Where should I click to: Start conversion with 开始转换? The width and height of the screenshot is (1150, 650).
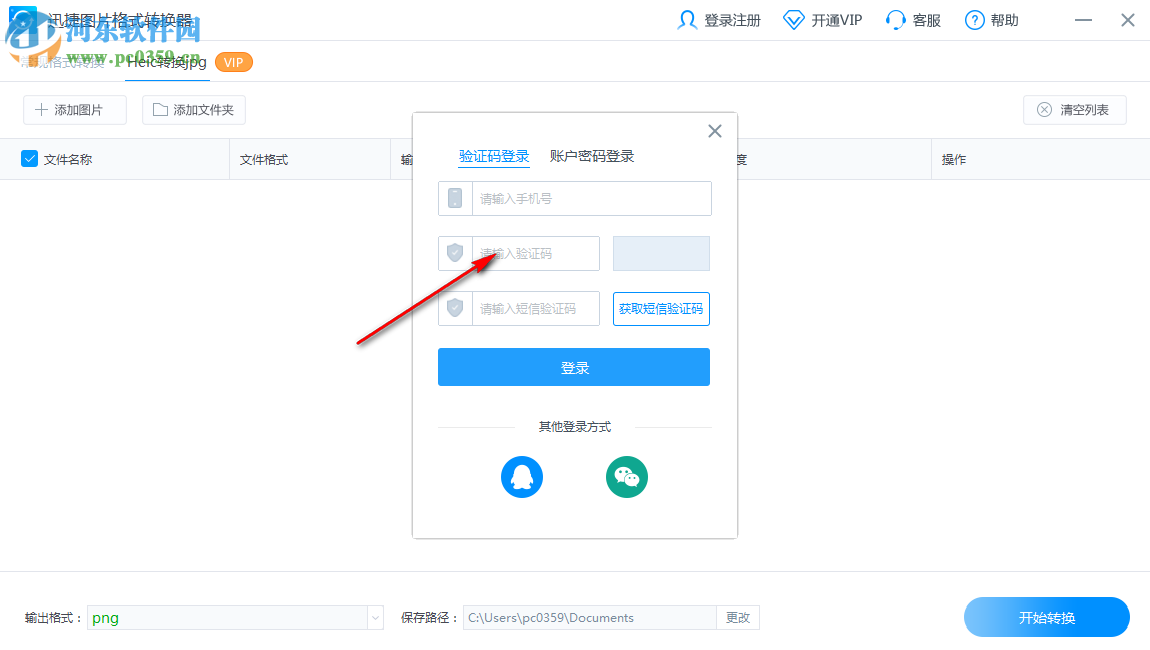pos(1046,617)
